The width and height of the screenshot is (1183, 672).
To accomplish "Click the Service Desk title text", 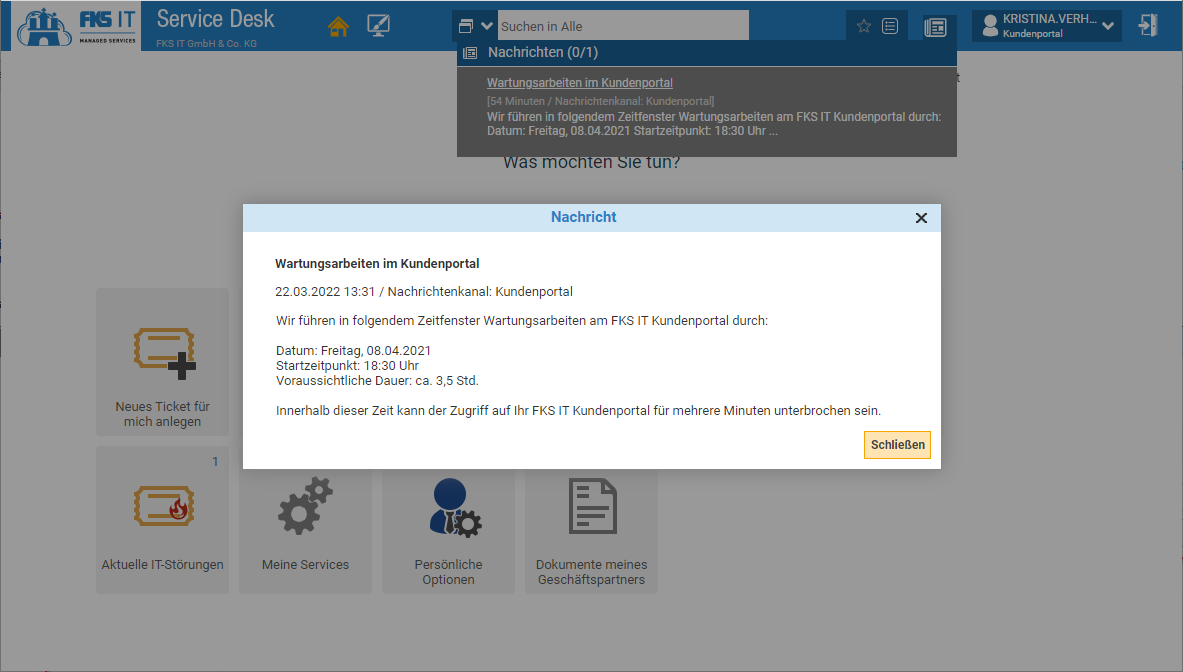I will 215,19.
